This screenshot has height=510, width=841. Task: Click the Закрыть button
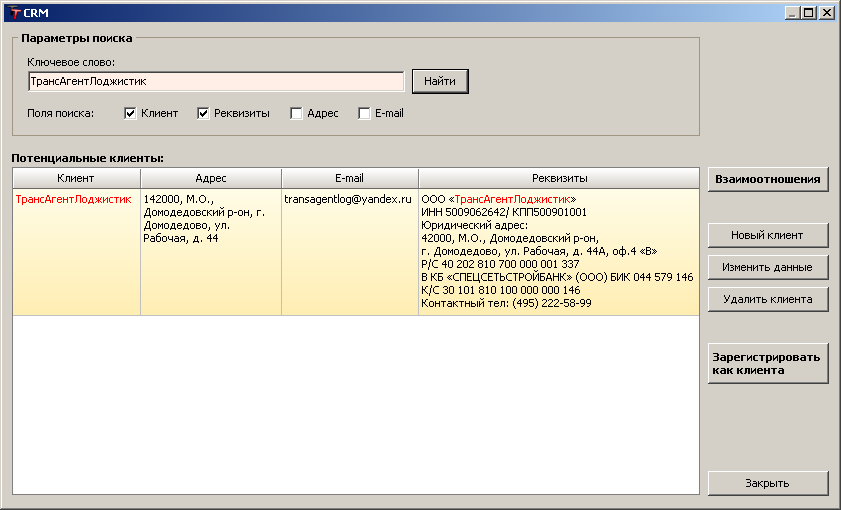(x=768, y=483)
